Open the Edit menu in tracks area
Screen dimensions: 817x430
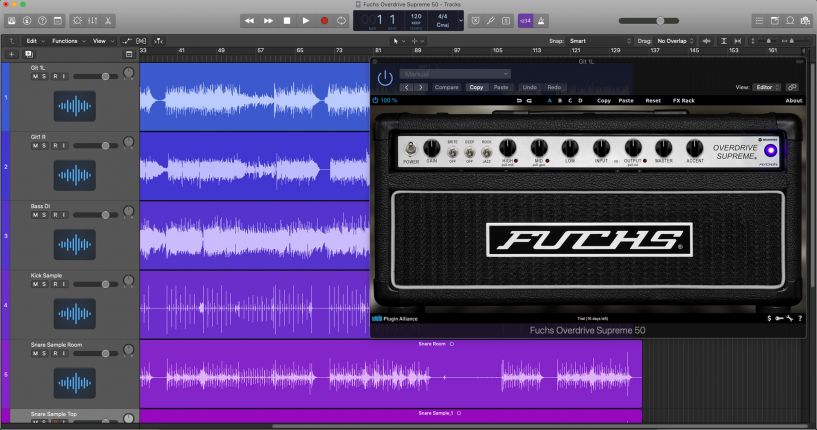click(35, 41)
